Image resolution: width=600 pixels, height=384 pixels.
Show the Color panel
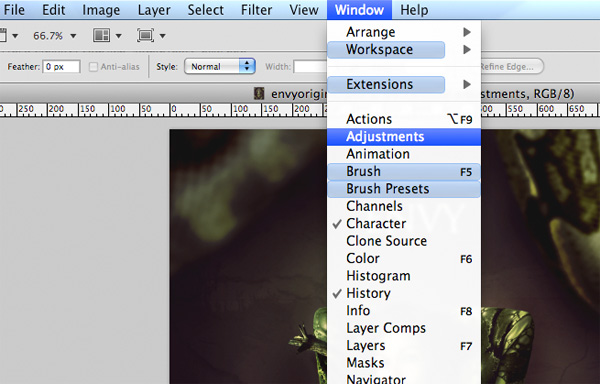[404, 259]
